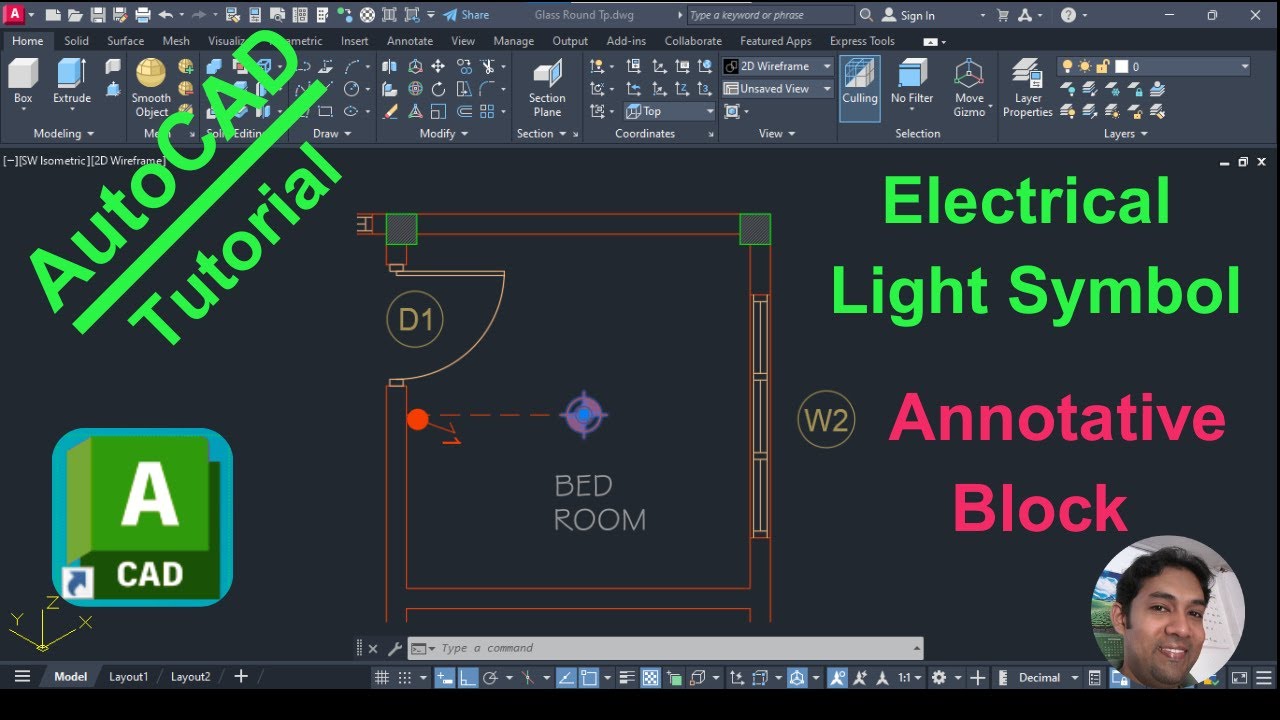Screen dimensions: 1280x720
Task: Click the Share button
Action: 466,15
